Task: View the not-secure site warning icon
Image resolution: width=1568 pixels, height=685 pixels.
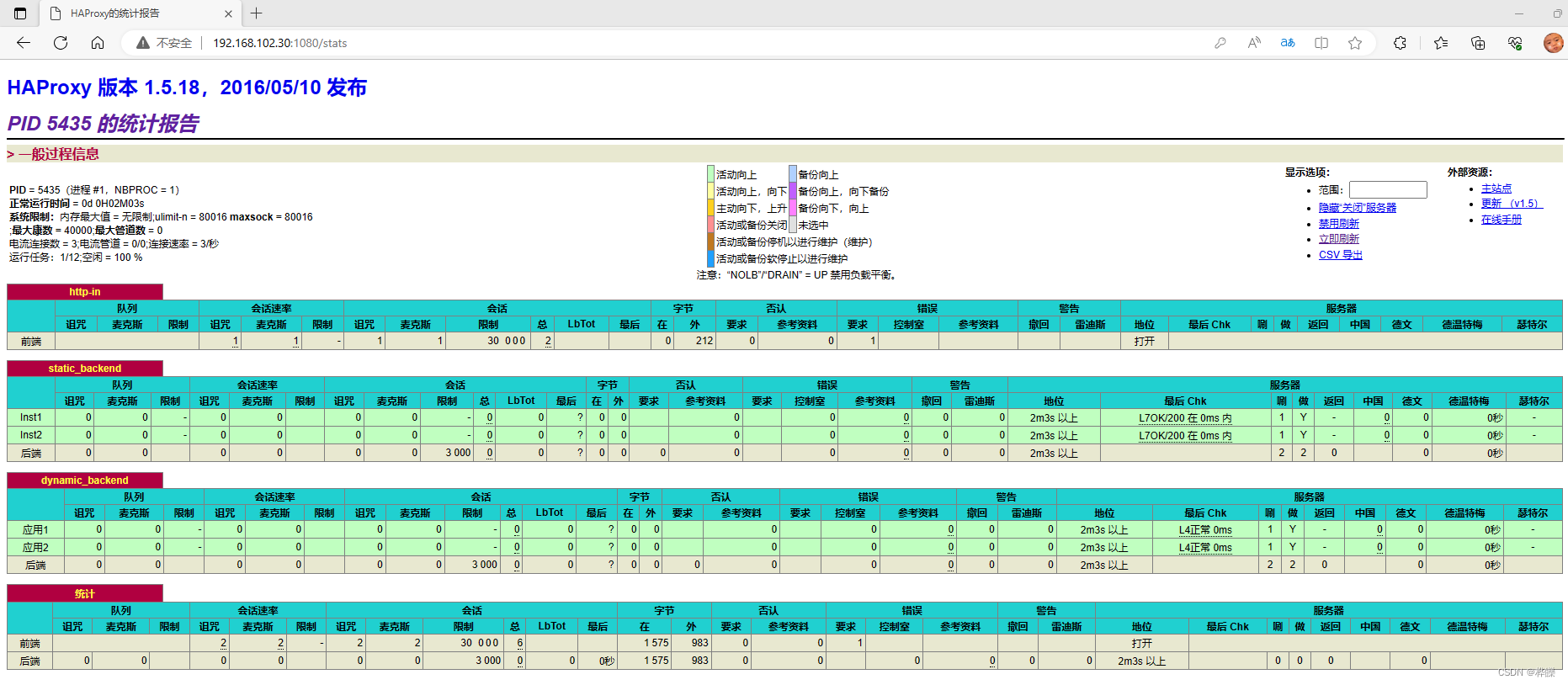Action: 143,43
